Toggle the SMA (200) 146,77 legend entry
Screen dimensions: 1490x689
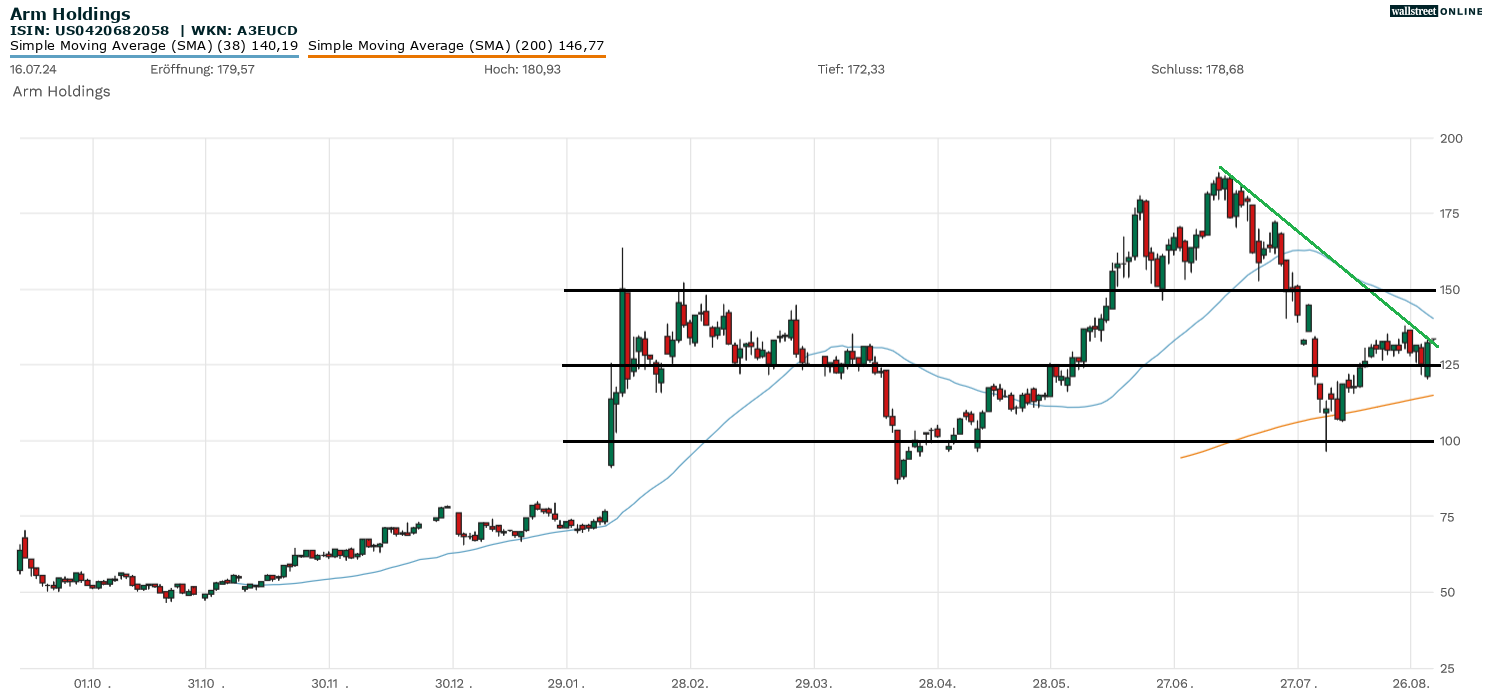point(456,46)
